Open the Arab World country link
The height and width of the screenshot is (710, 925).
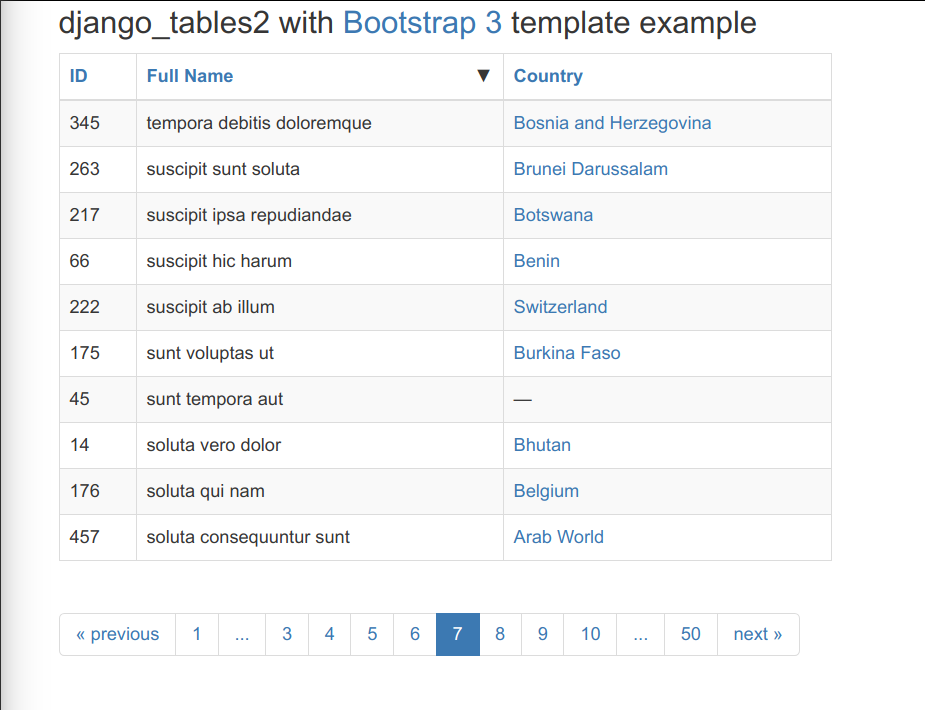click(x=558, y=537)
